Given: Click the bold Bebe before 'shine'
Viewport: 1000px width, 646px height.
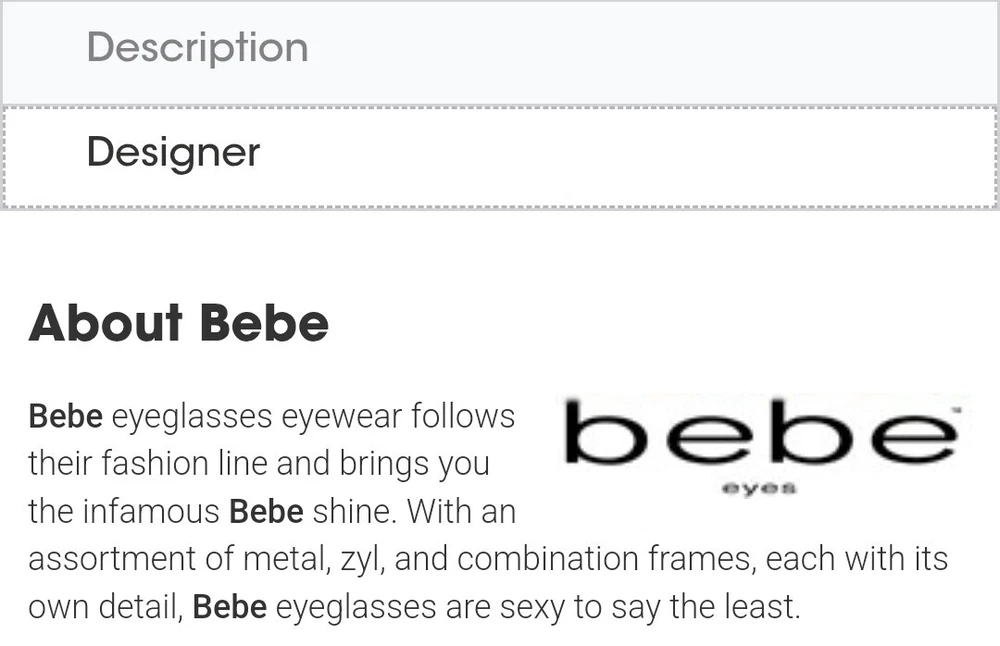Looking at the screenshot, I should 266,512.
